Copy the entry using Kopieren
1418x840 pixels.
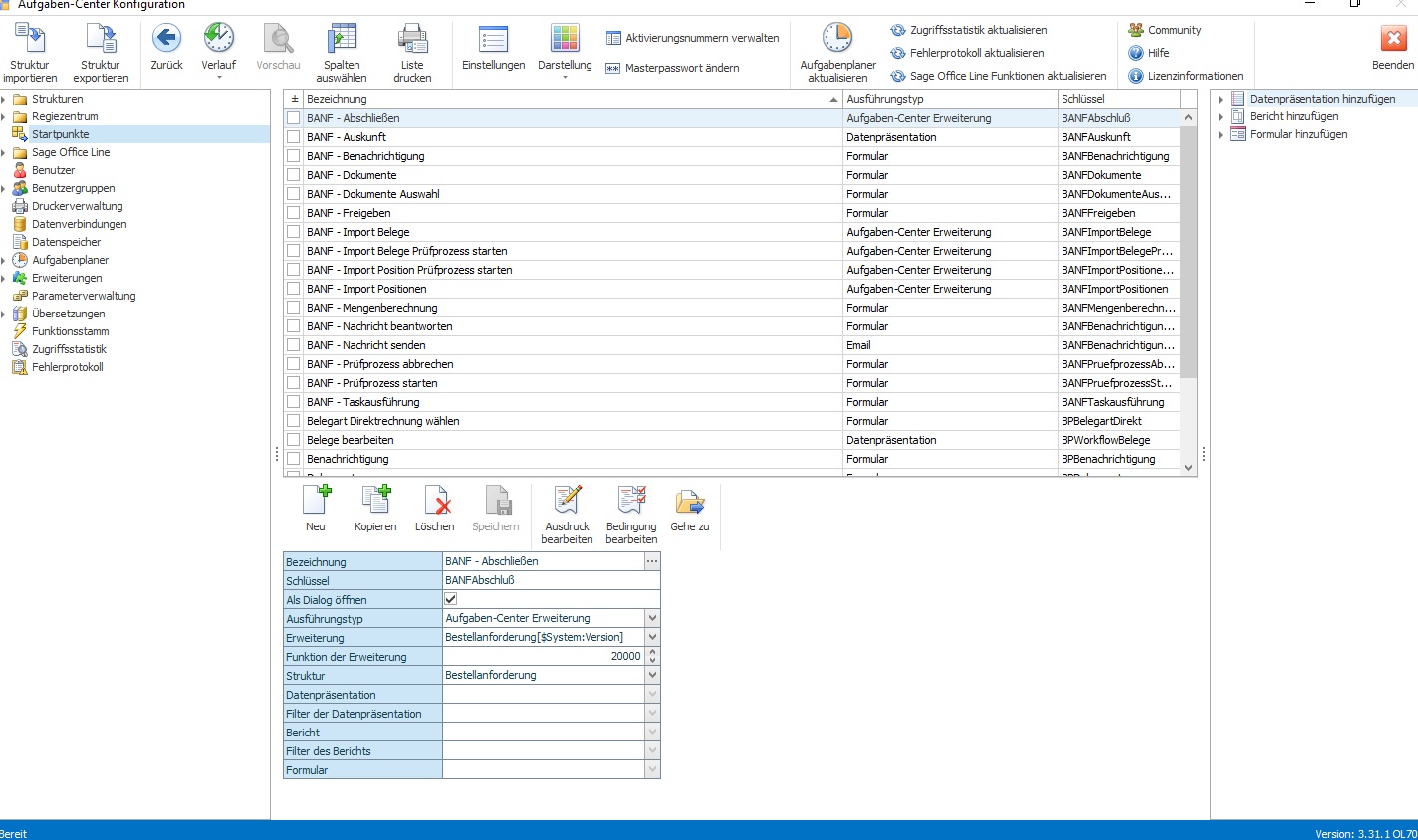(375, 509)
